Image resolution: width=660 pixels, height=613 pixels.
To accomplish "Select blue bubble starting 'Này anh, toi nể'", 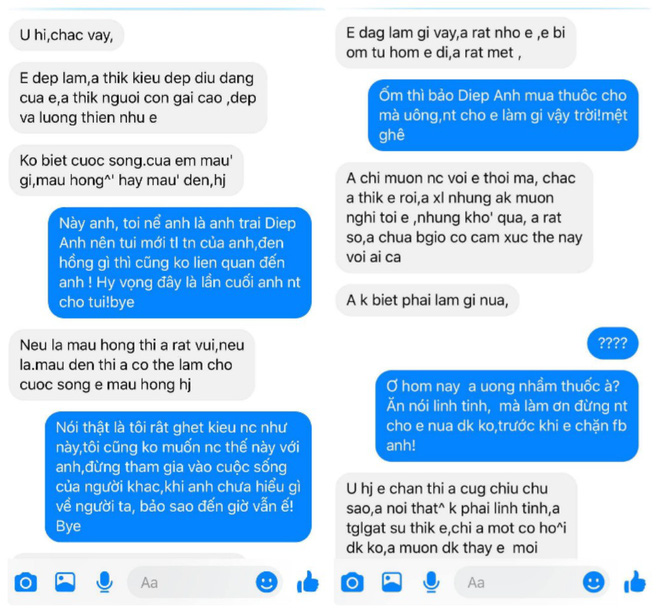I will pyautogui.click(x=180, y=262).
